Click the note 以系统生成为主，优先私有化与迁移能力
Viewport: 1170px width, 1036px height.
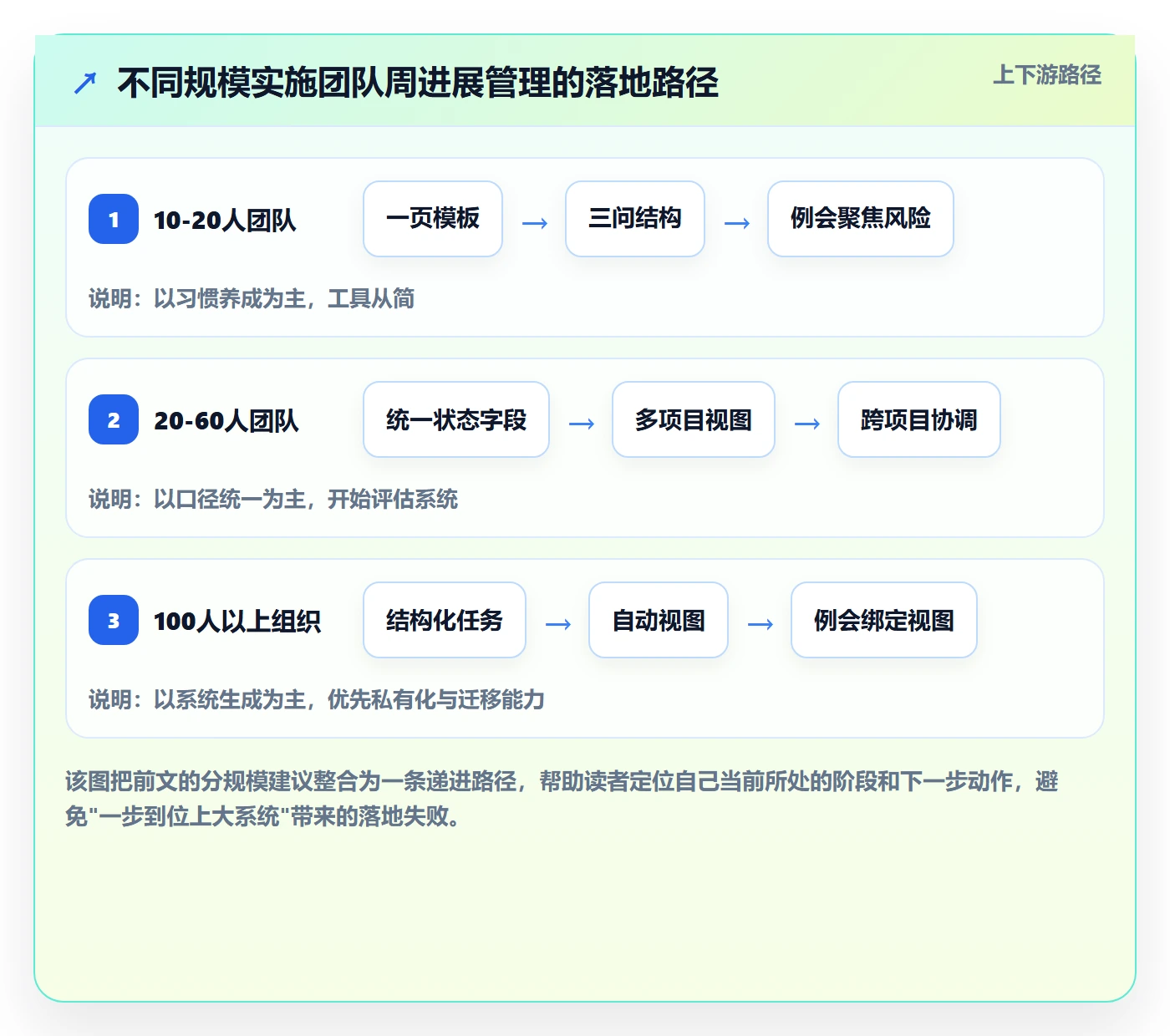317,699
